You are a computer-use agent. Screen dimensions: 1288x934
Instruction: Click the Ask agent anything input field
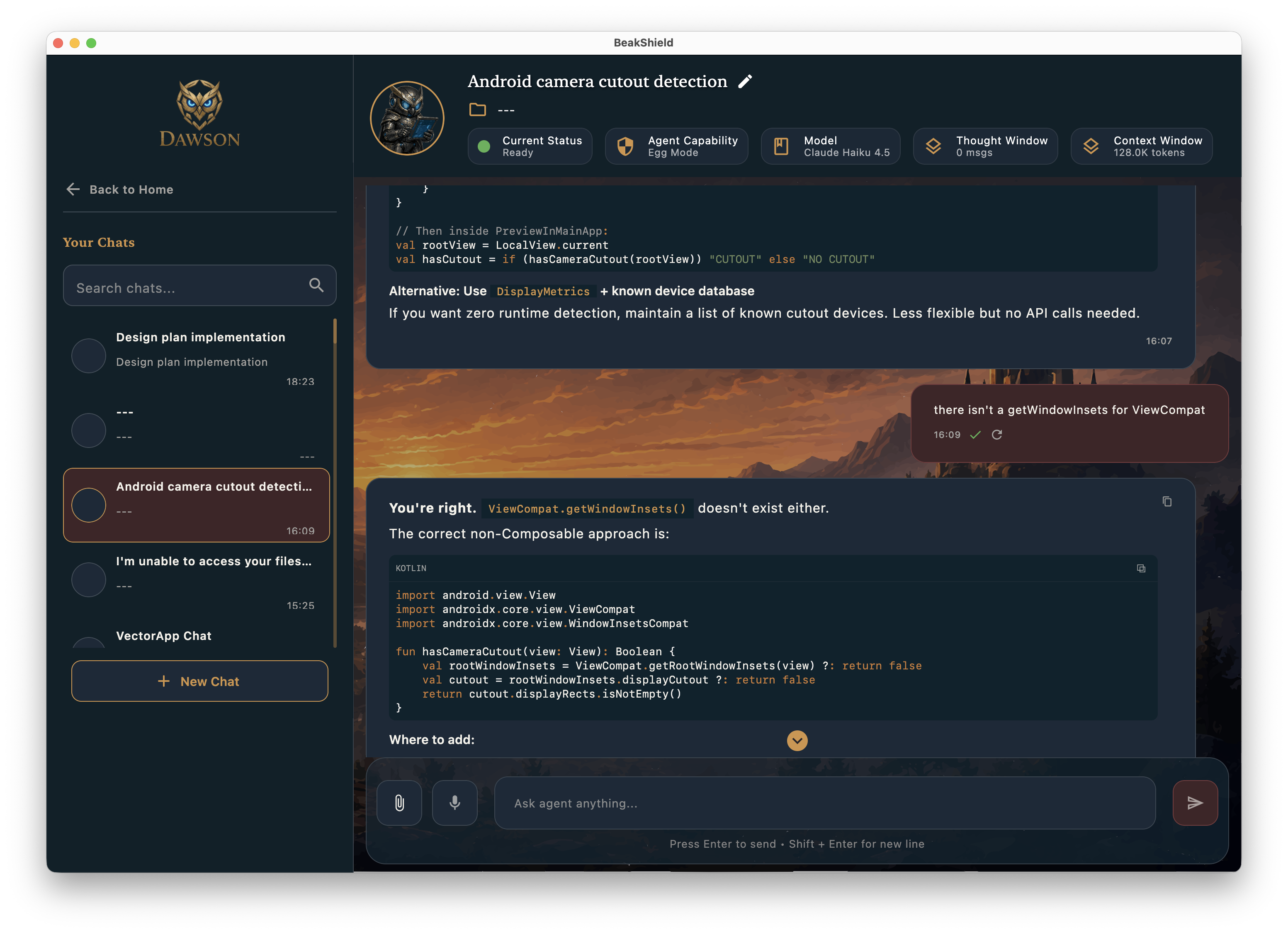(825, 803)
